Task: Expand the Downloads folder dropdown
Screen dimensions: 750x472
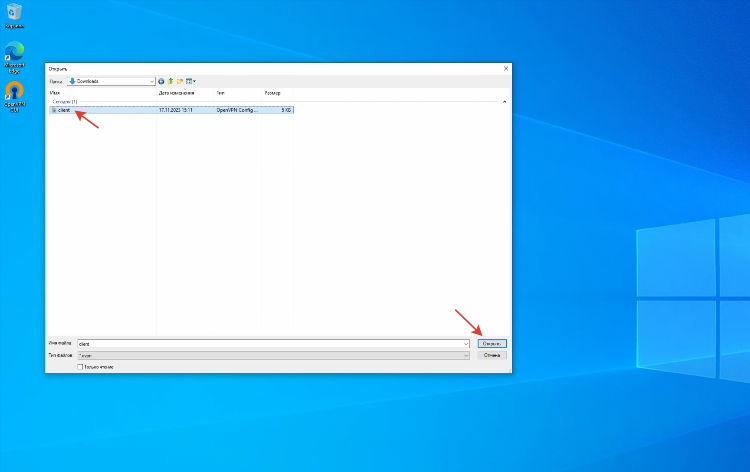Action: [x=152, y=81]
